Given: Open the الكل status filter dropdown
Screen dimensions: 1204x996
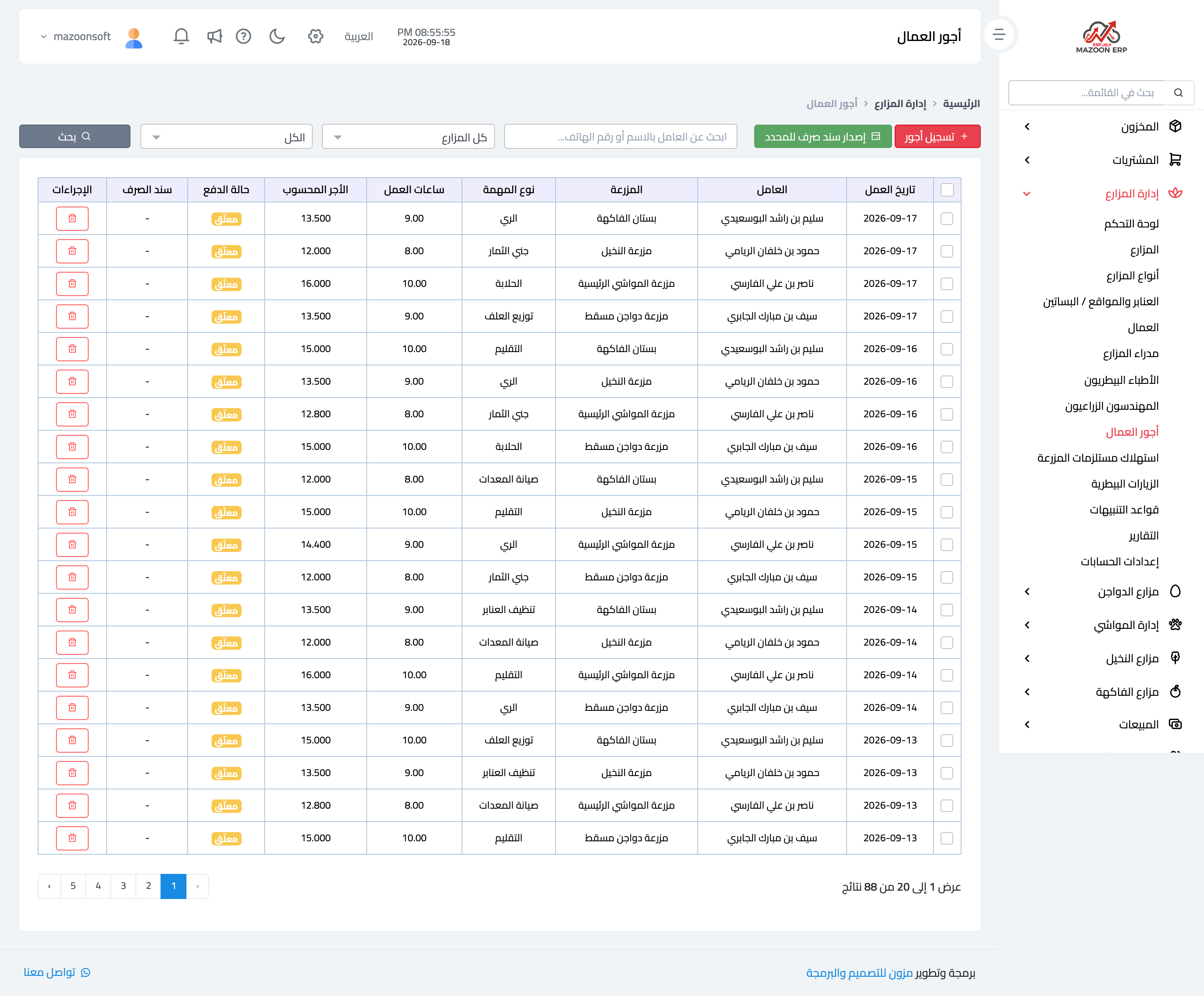Looking at the screenshot, I should pyautogui.click(x=227, y=137).
